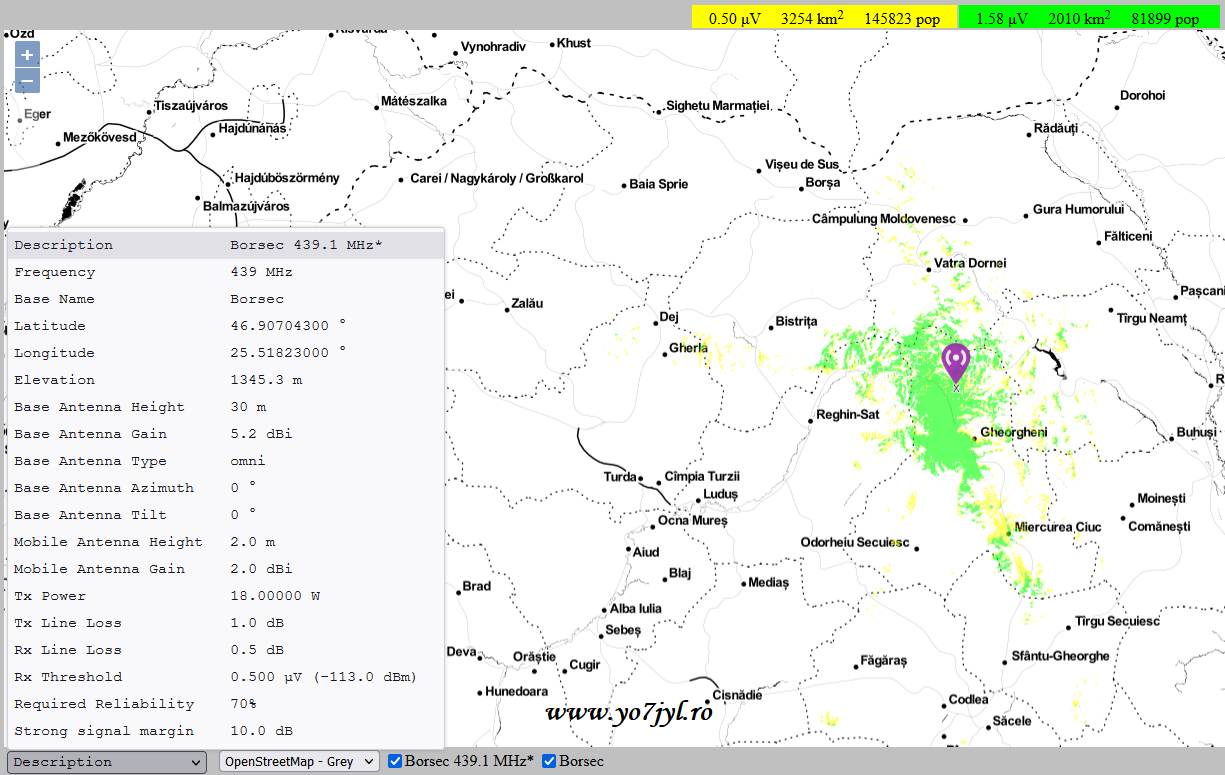Click the Alba Iulia city label
Viewport: 1225px width, 775px height.
[636, 609]
